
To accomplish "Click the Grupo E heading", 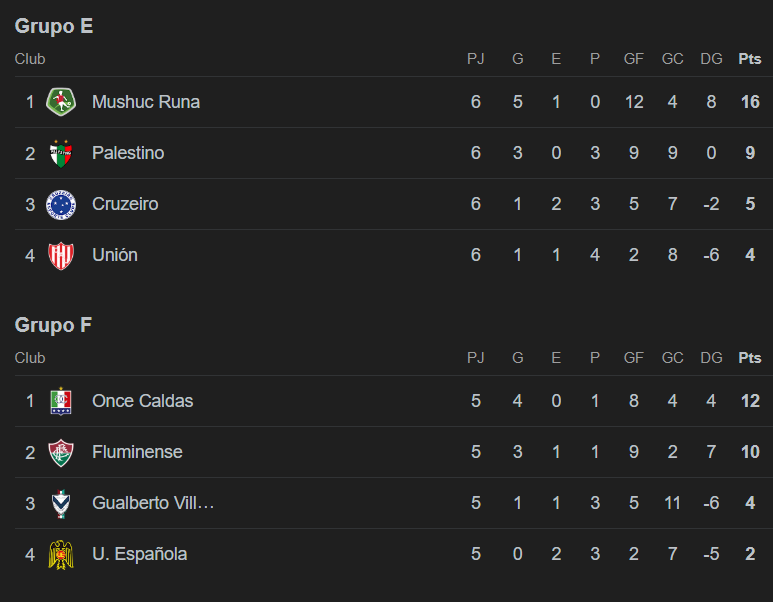I will coord(54,26).
